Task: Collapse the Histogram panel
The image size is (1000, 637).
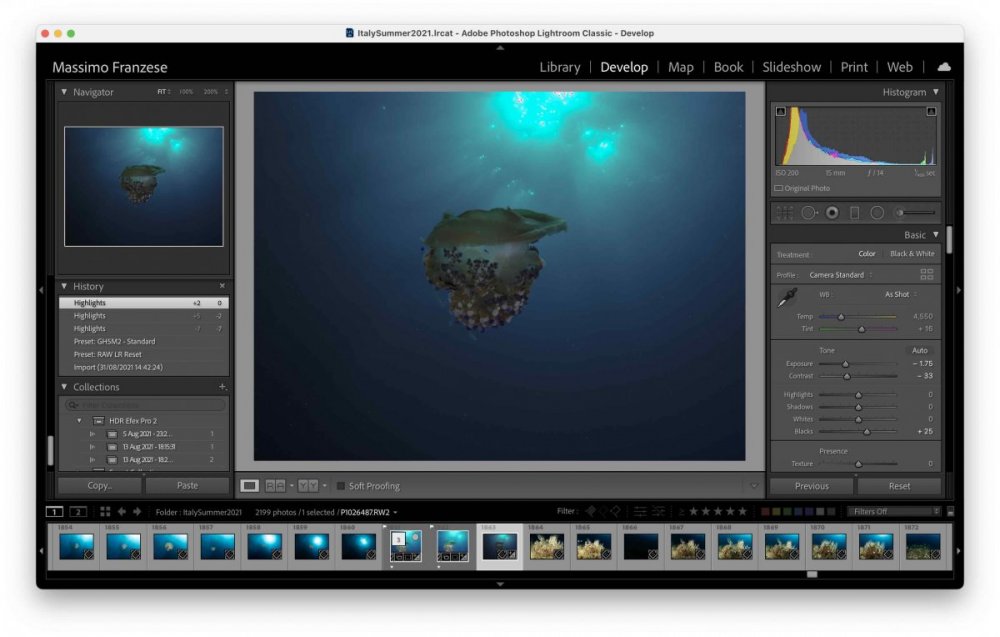Action: [x=936, y=92]
